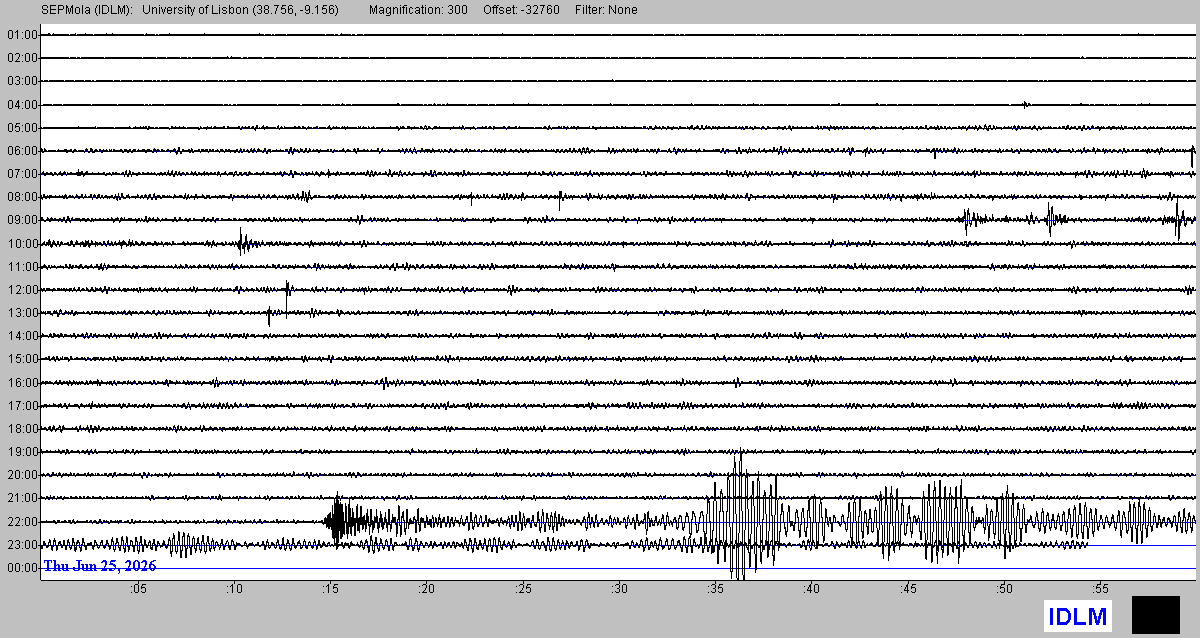Click the 05:00 hour label

click(x=22, y=128)
